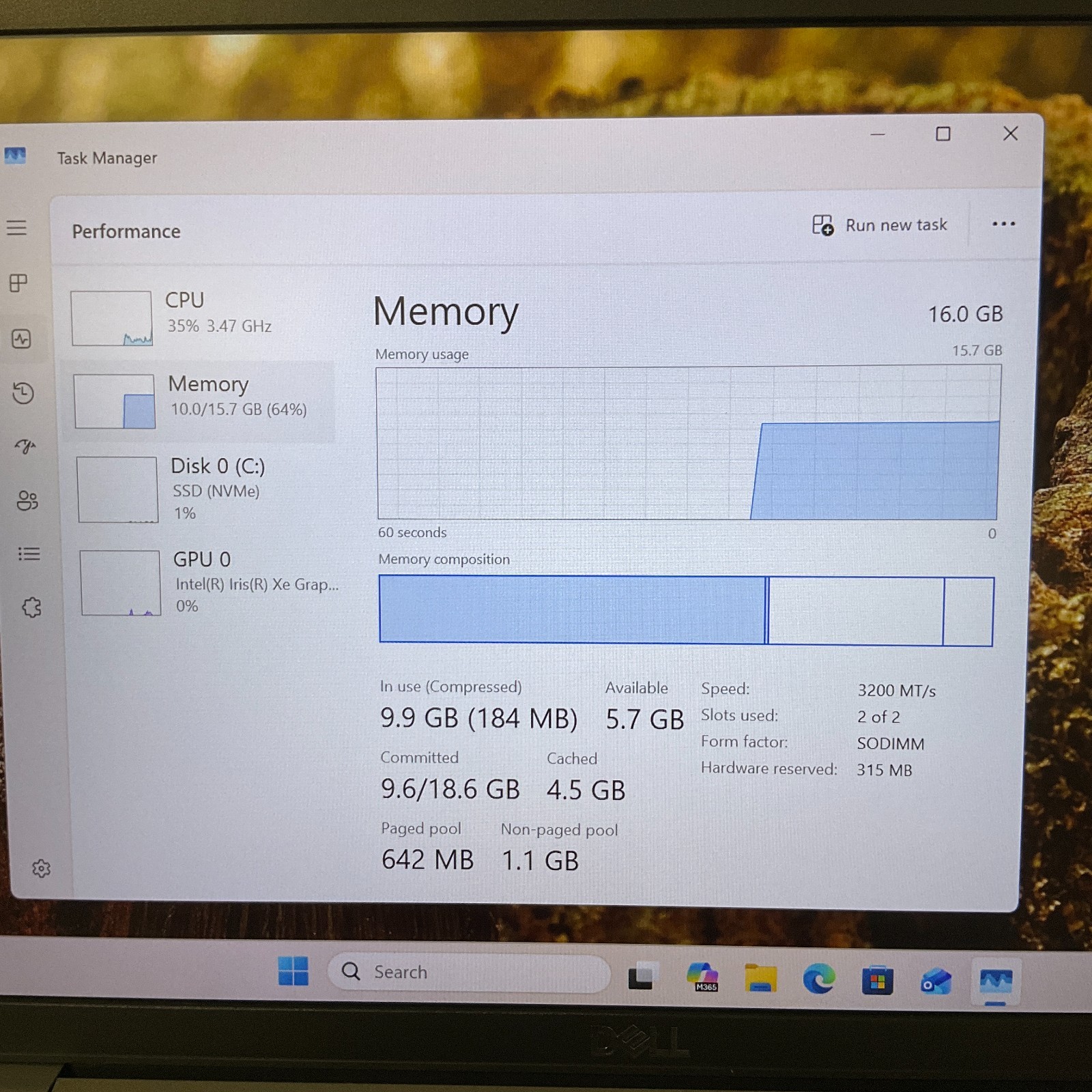Click the Task Manager title bar icon

pos(15,156)
